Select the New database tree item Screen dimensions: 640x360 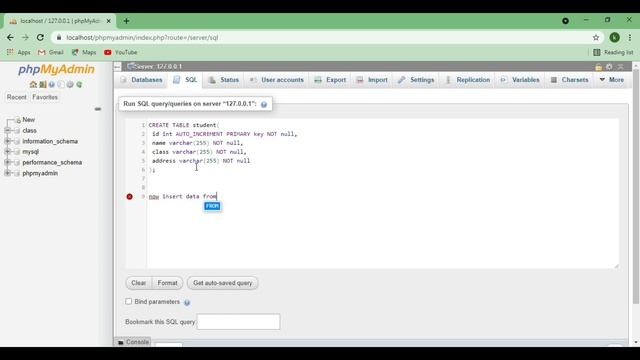[x=29, y=120]
